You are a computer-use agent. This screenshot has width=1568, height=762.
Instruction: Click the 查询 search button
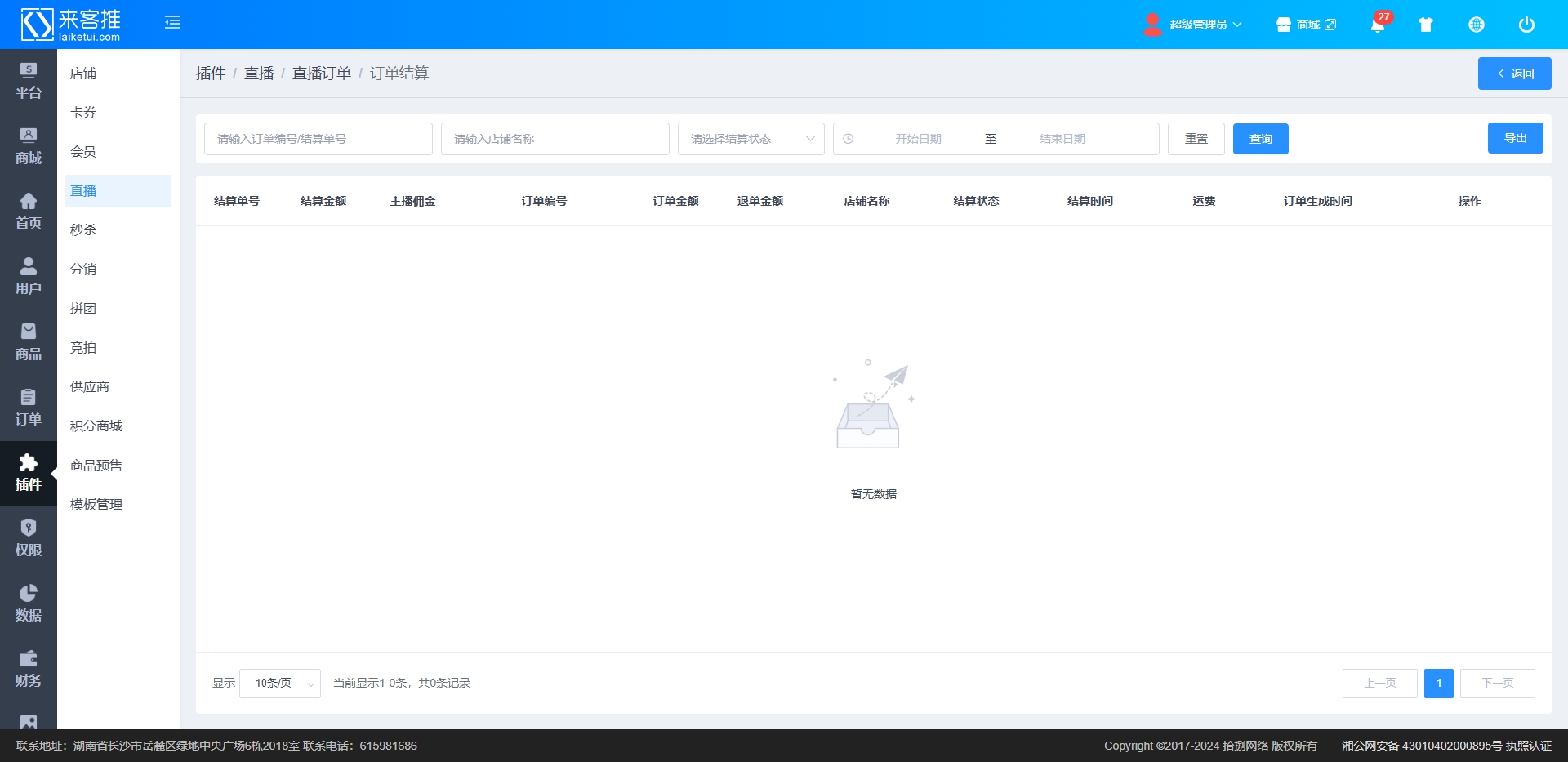[x=1260, y=139]
